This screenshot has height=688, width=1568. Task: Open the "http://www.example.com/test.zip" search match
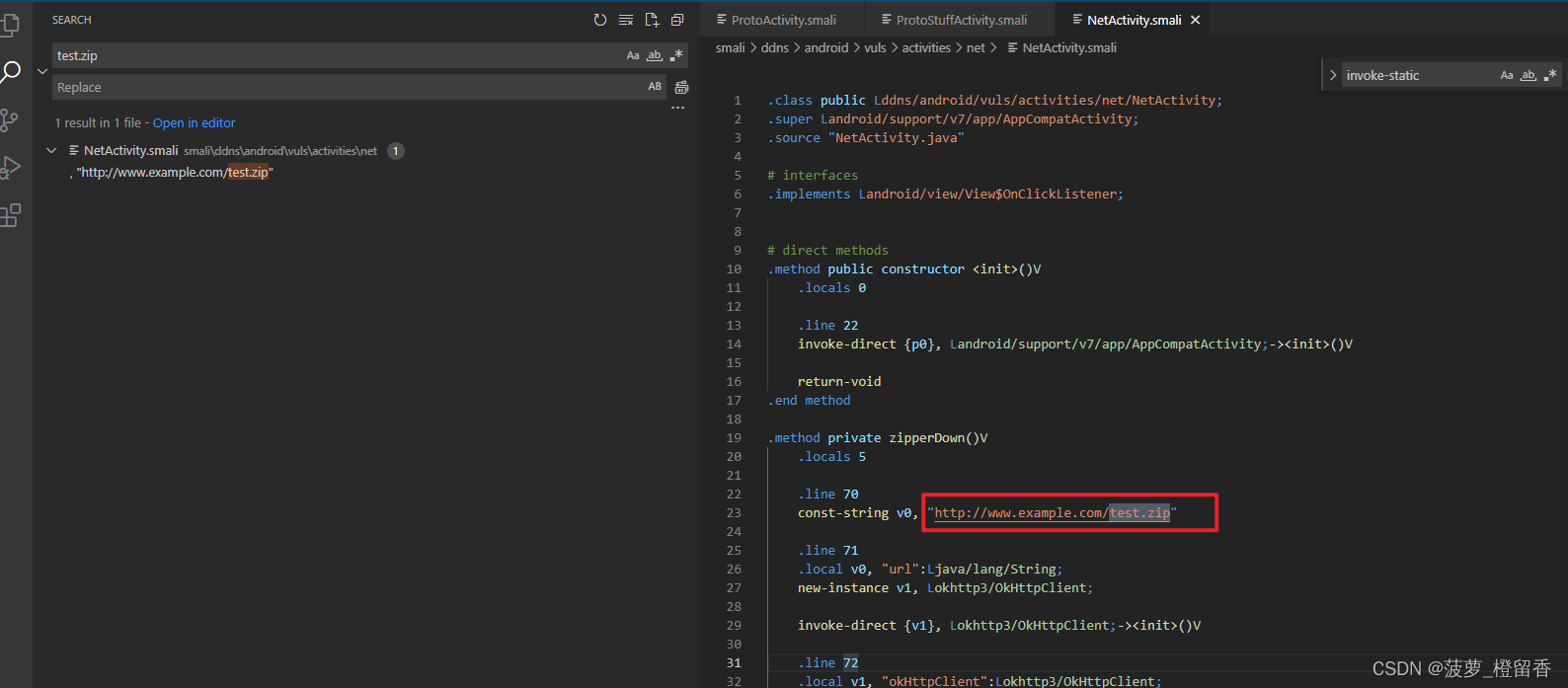[x=172, y=173]
